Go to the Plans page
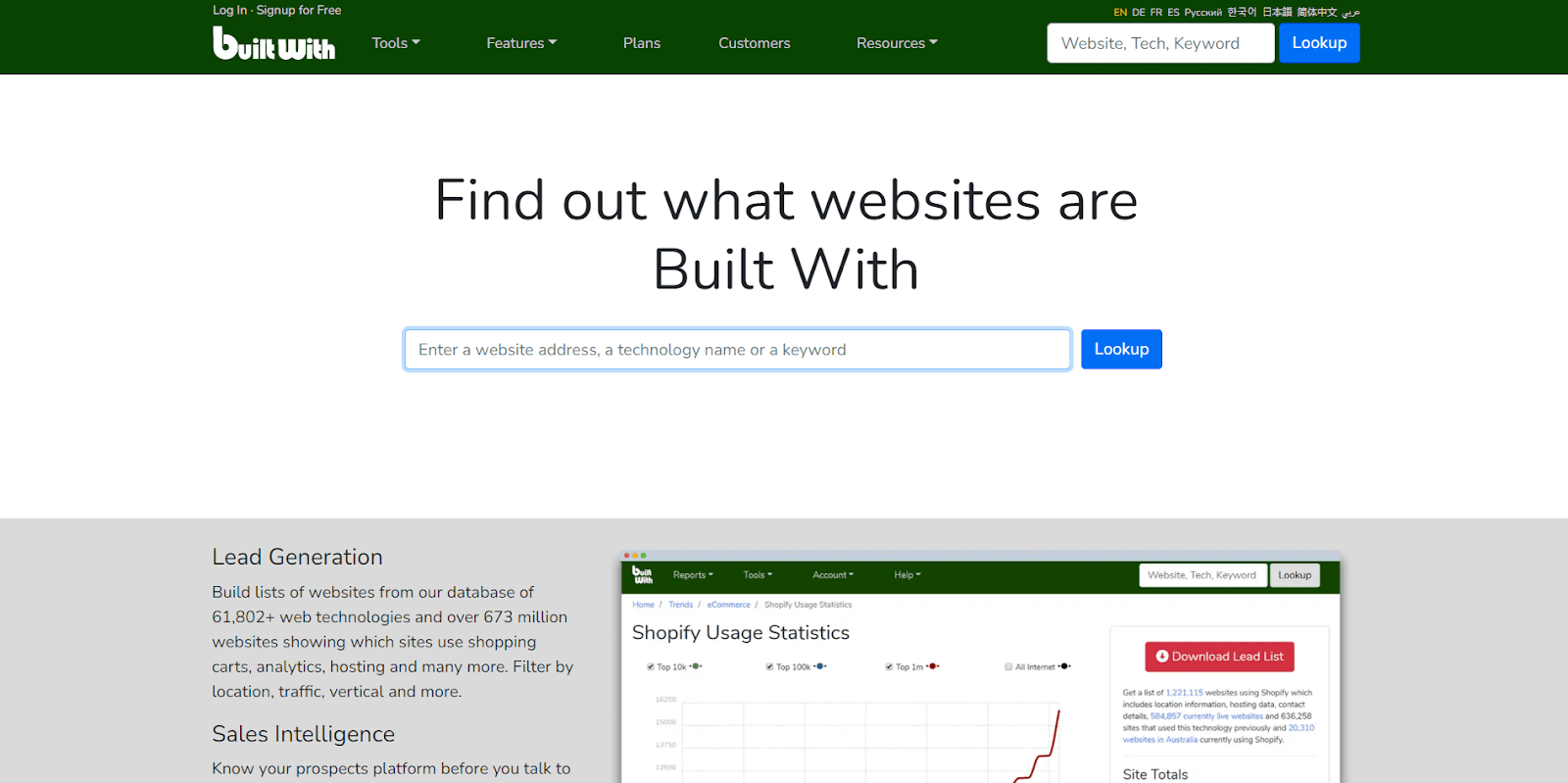This screenshot has width=1568, height=783. [642, 43]
